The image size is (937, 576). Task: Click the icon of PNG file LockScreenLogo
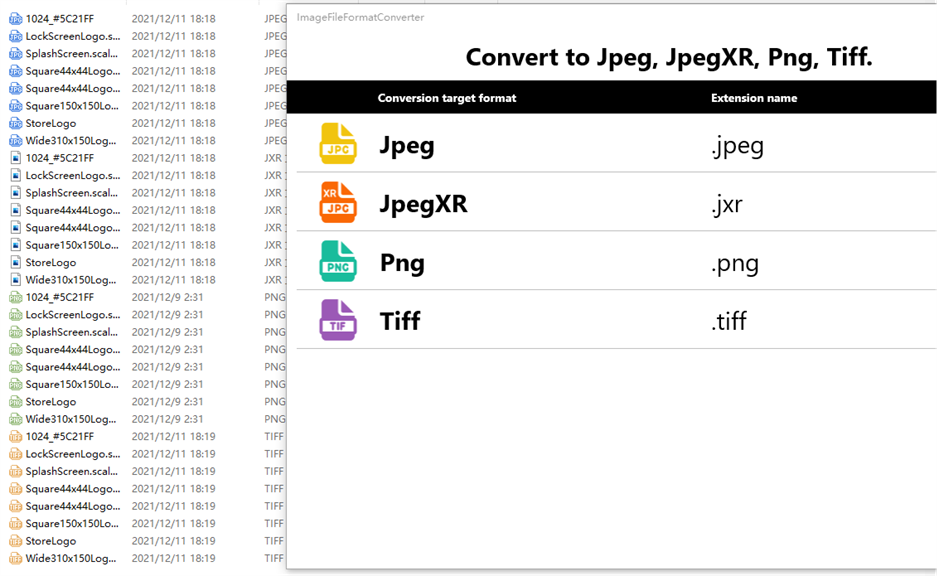(x=16, y=315)
